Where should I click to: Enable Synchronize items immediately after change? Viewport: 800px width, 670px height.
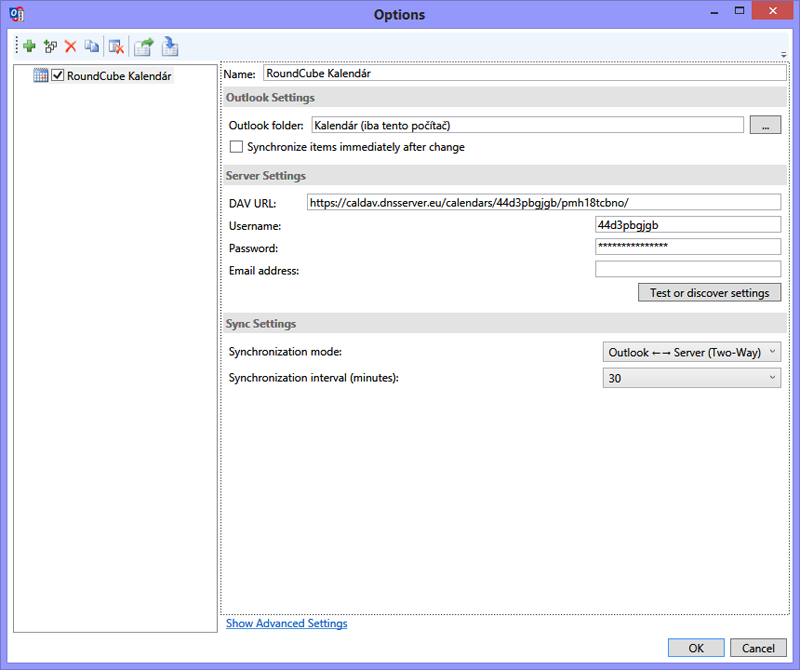point(236,147)
